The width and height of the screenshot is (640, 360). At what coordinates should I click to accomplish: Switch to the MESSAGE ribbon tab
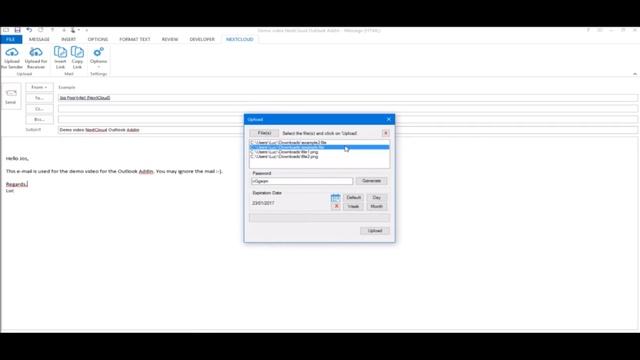[x=39, y=39]
